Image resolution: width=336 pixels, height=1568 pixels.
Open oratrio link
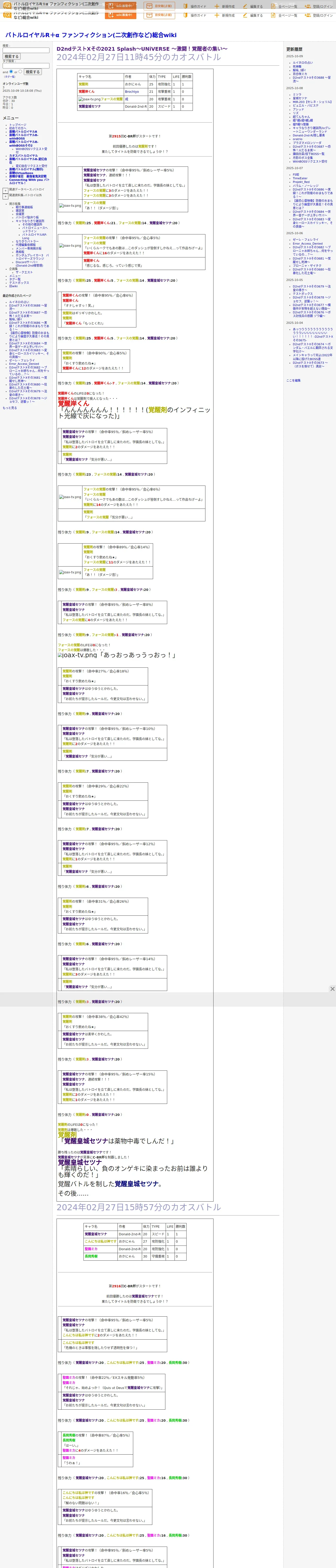pos(298,139)
